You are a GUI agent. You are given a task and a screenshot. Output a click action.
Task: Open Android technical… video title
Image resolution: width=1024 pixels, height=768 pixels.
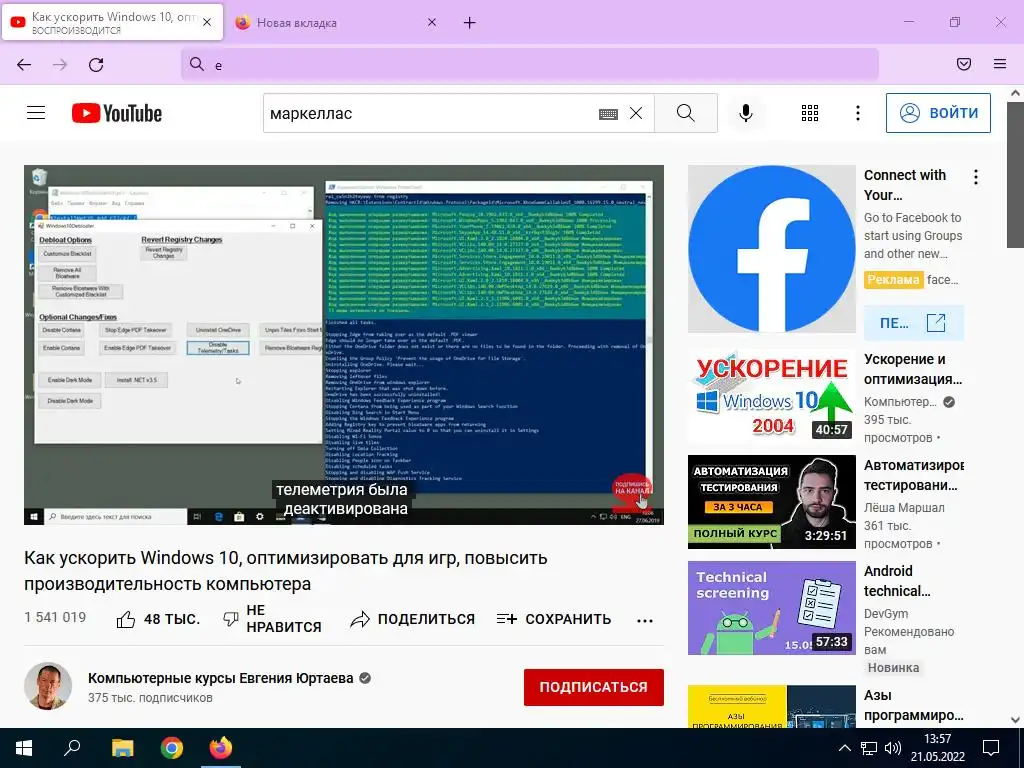pos(897,581)
